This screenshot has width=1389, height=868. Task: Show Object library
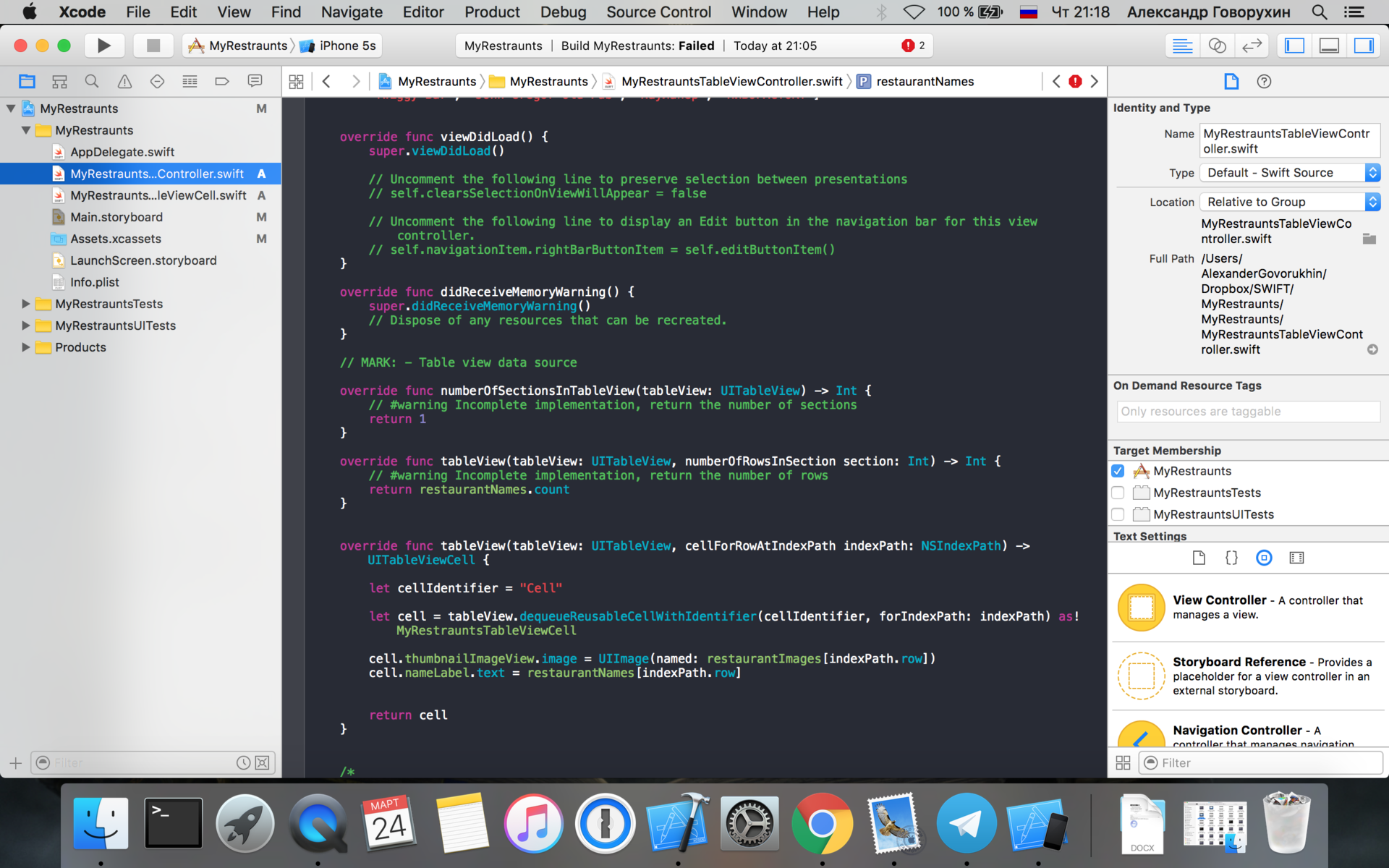tap(1264, 558)
